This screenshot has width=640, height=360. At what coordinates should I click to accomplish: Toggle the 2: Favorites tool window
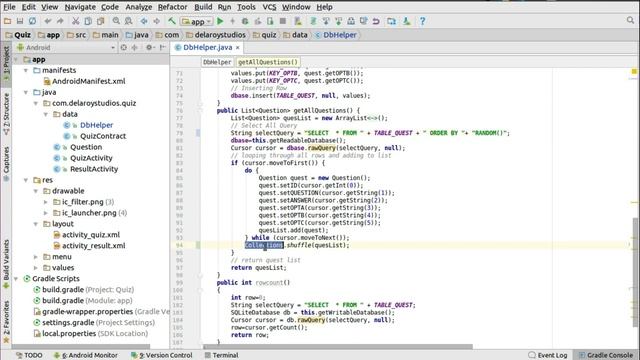point(6,322)
